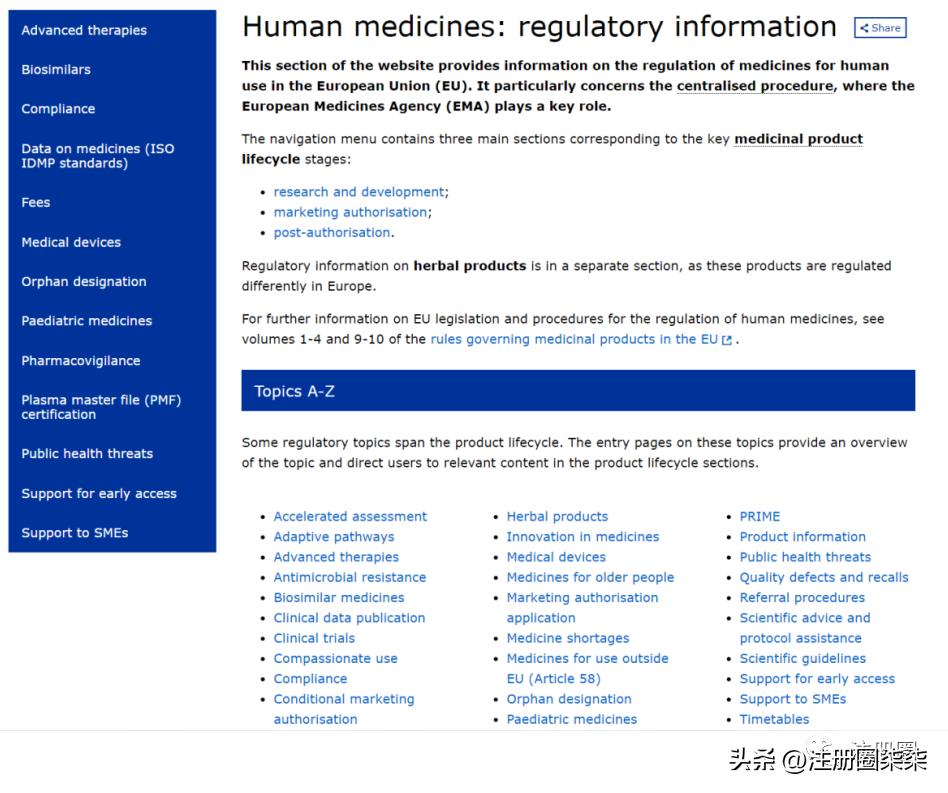This screenshot has height=793, width=948.
Task: Open the 'research and development' lifecycle link
Action: coord(358,191)
